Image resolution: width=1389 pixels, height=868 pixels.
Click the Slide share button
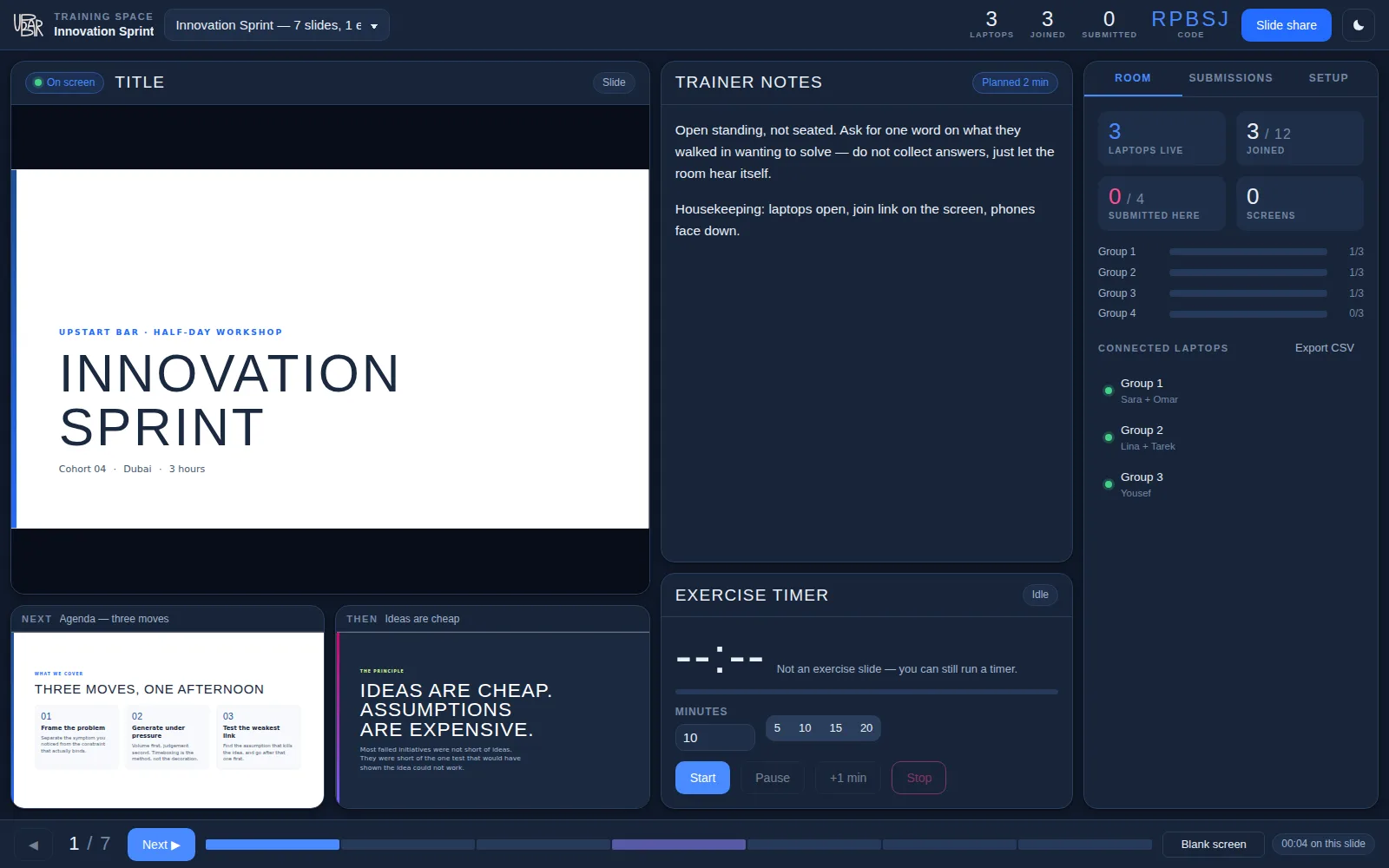1286,25
